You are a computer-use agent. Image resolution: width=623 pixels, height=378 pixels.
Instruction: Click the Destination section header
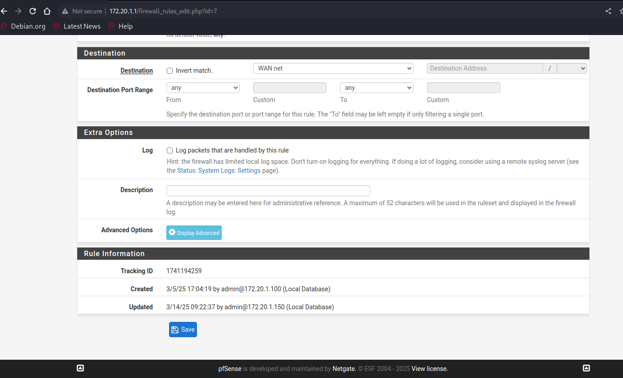click(x=333, y=53)
